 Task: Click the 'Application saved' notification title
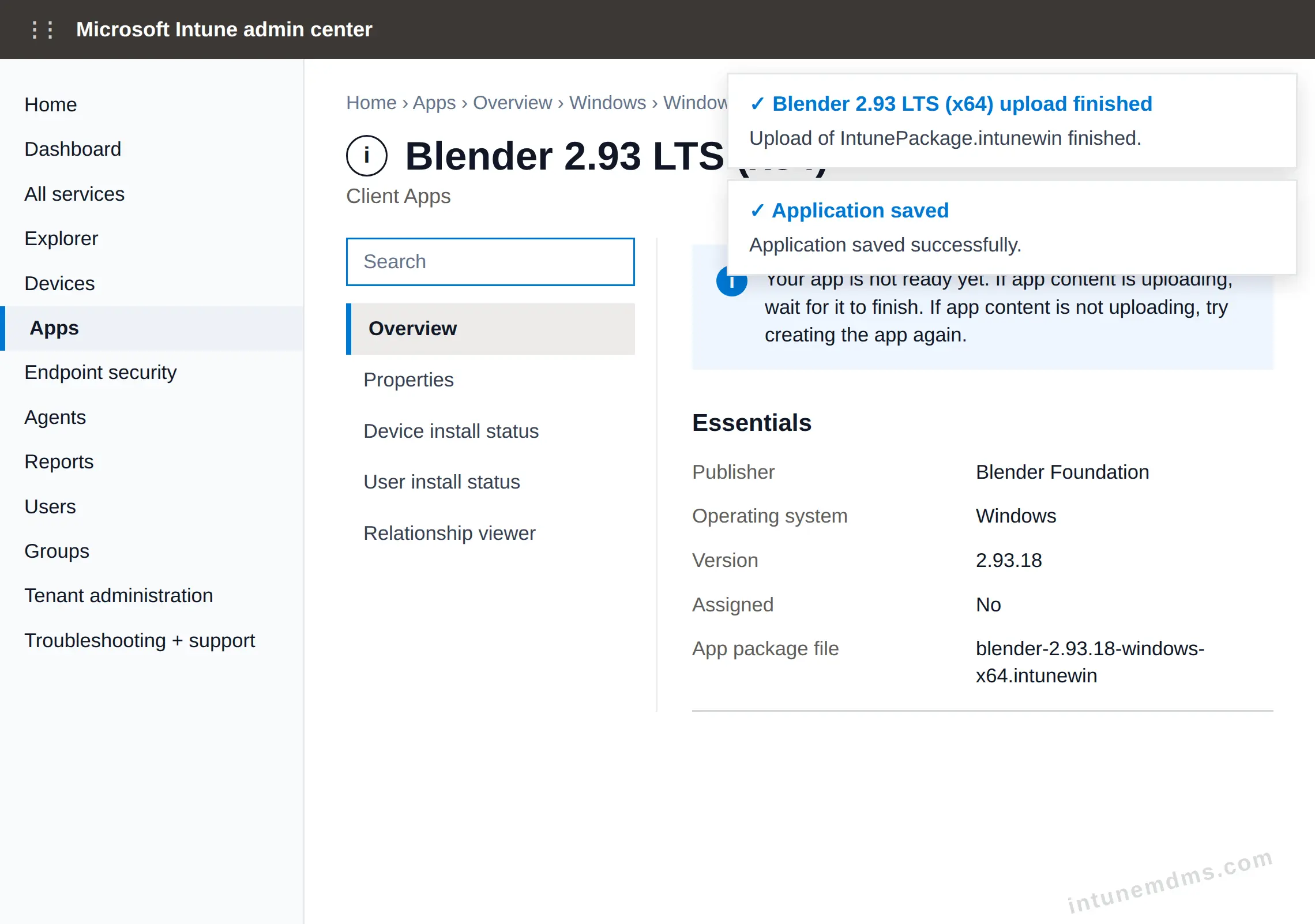860,211
